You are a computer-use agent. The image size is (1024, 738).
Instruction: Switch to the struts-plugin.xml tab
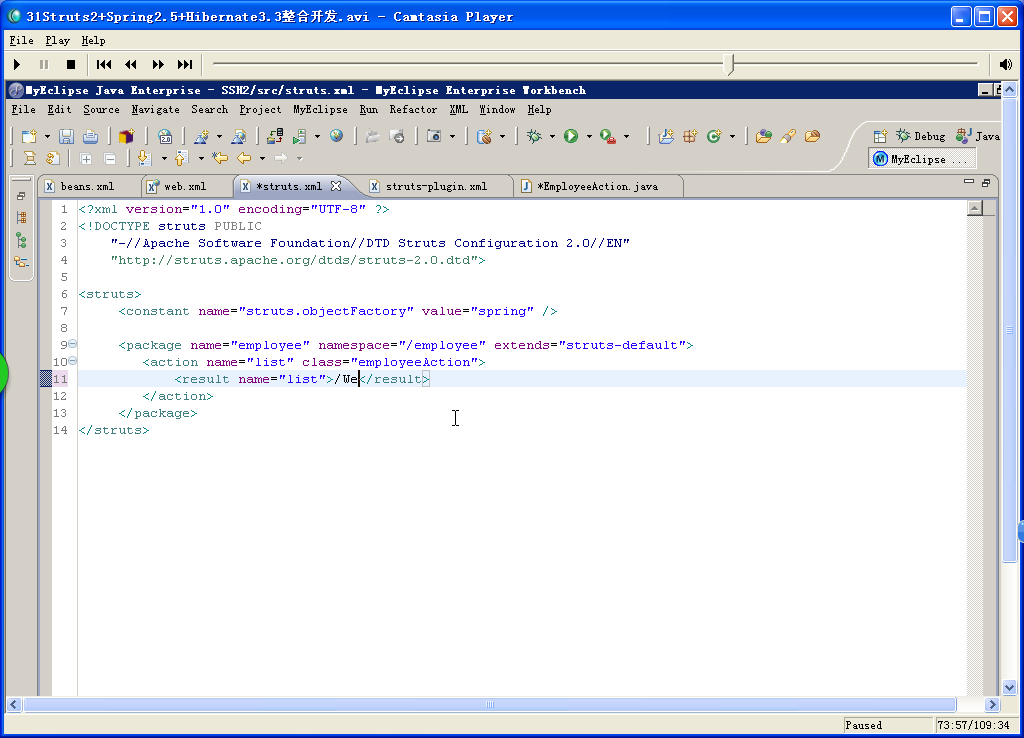pyautogui.click(x=436, y=186)
